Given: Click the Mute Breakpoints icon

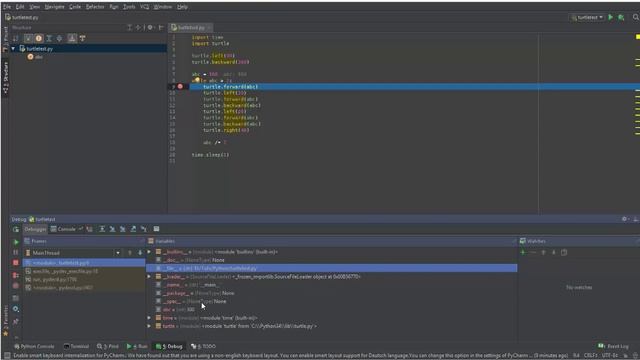Looking at the screenshot, I should 16,286.
